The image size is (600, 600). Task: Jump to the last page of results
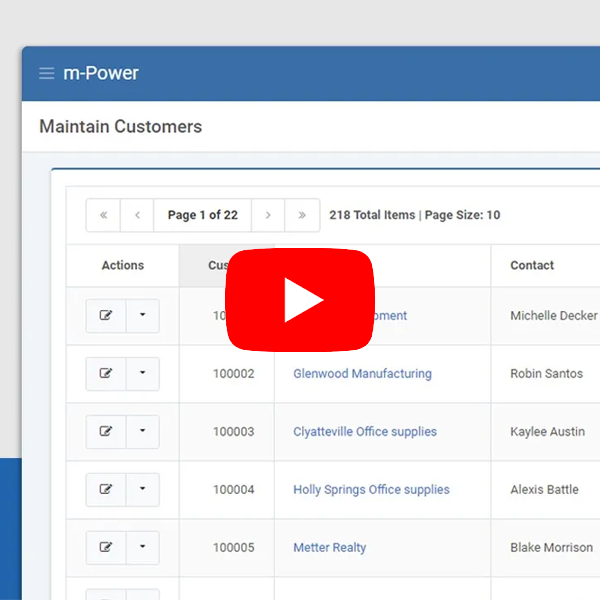tap(302, 215)
